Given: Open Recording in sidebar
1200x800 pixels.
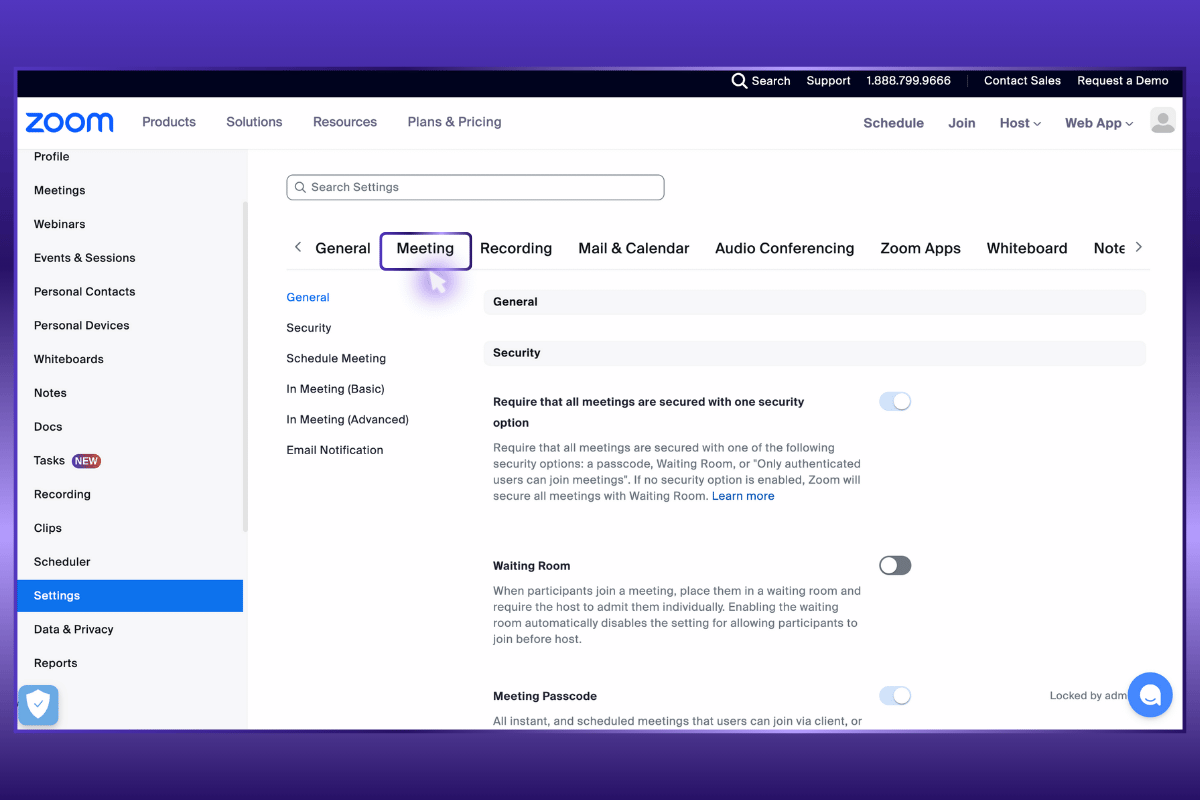Looking at the screenshot, I should tap(62, 494).
